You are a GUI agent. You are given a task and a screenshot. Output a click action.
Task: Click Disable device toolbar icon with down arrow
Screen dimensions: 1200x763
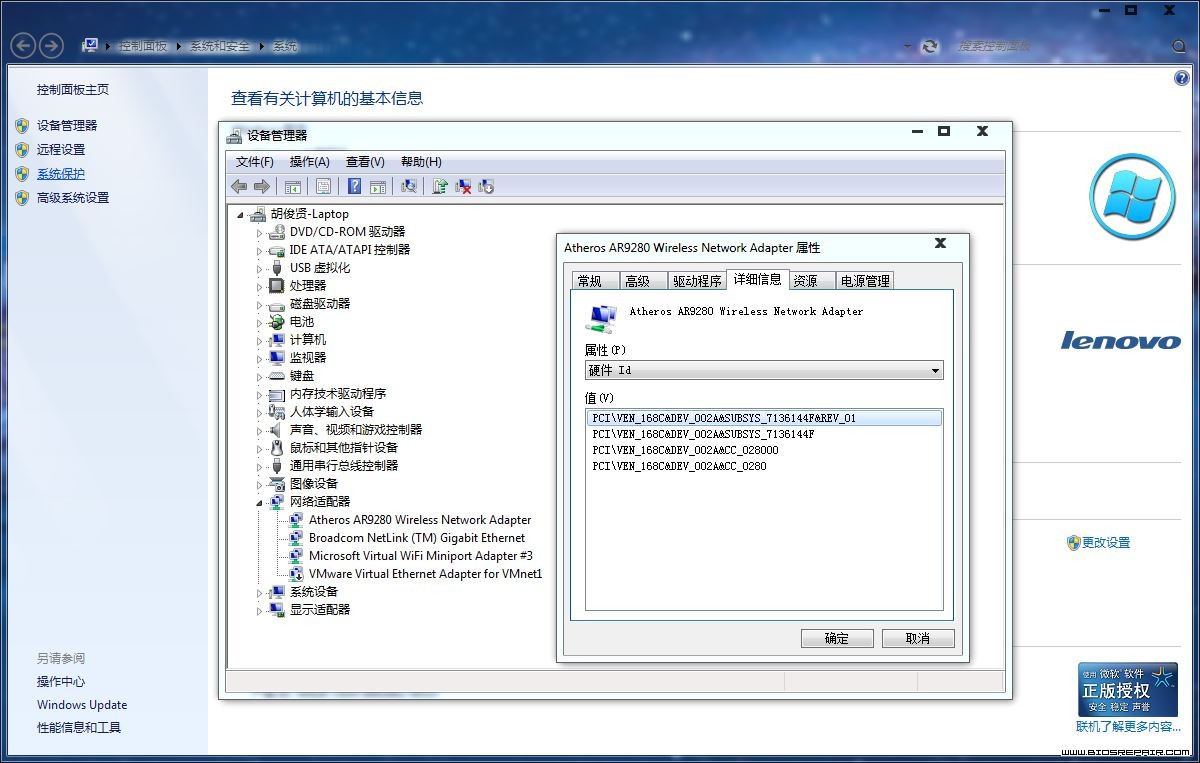point(487,186)
